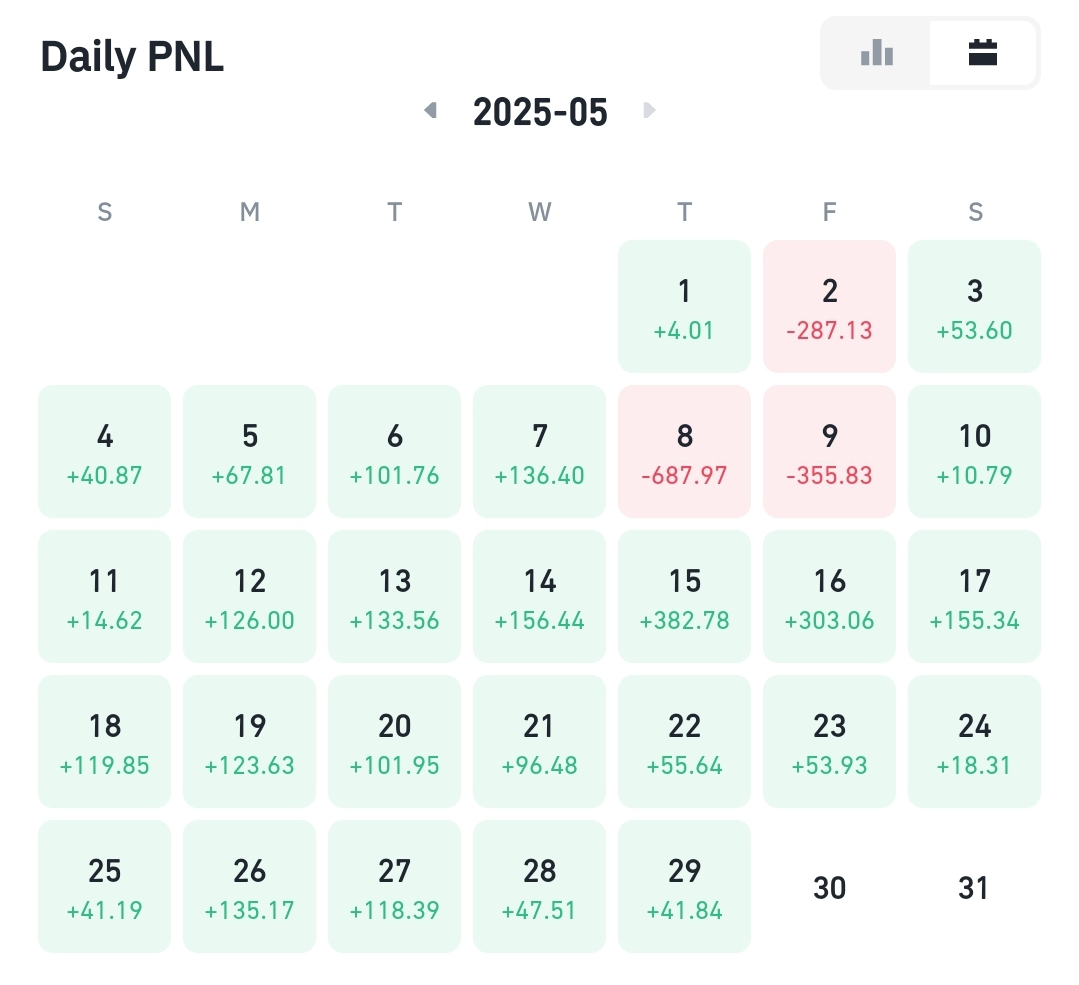Select the calendar view icon

pyautogui.click(x=983, y=53)
